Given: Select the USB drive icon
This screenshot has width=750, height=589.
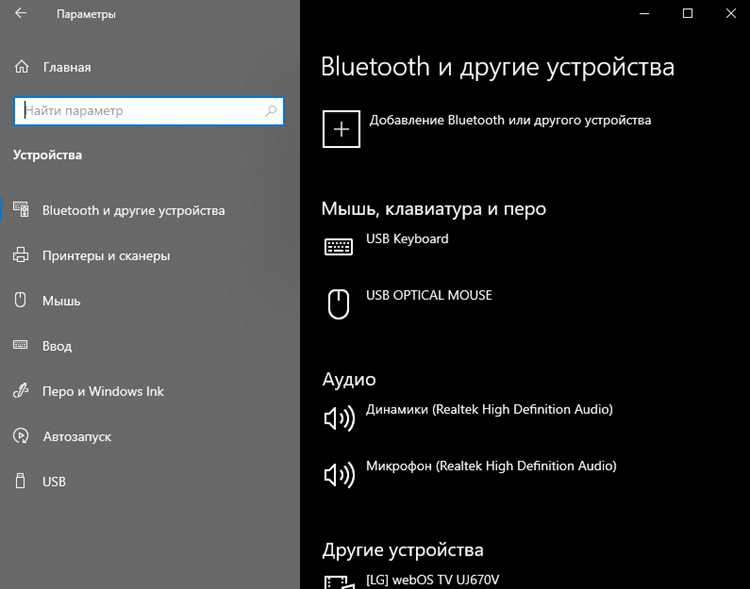Looking at the screenshot, I should click(20, 481).
